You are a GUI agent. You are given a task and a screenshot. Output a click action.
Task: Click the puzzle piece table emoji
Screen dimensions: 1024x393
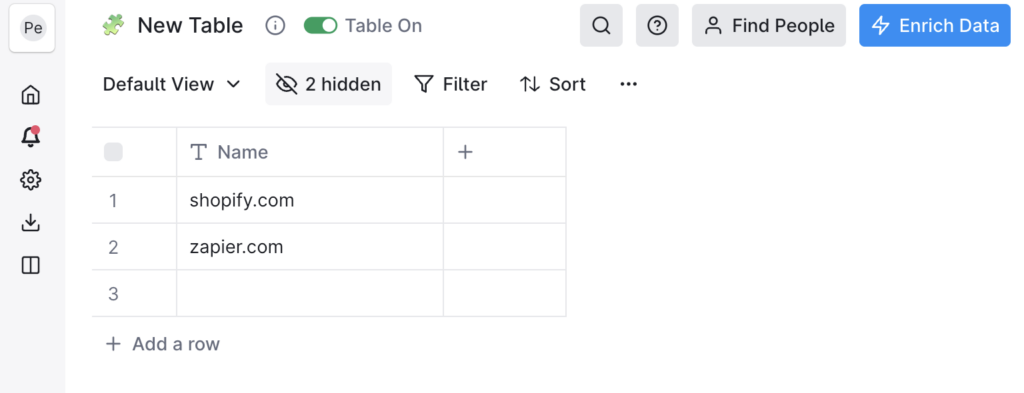click(x=114, y=25)
